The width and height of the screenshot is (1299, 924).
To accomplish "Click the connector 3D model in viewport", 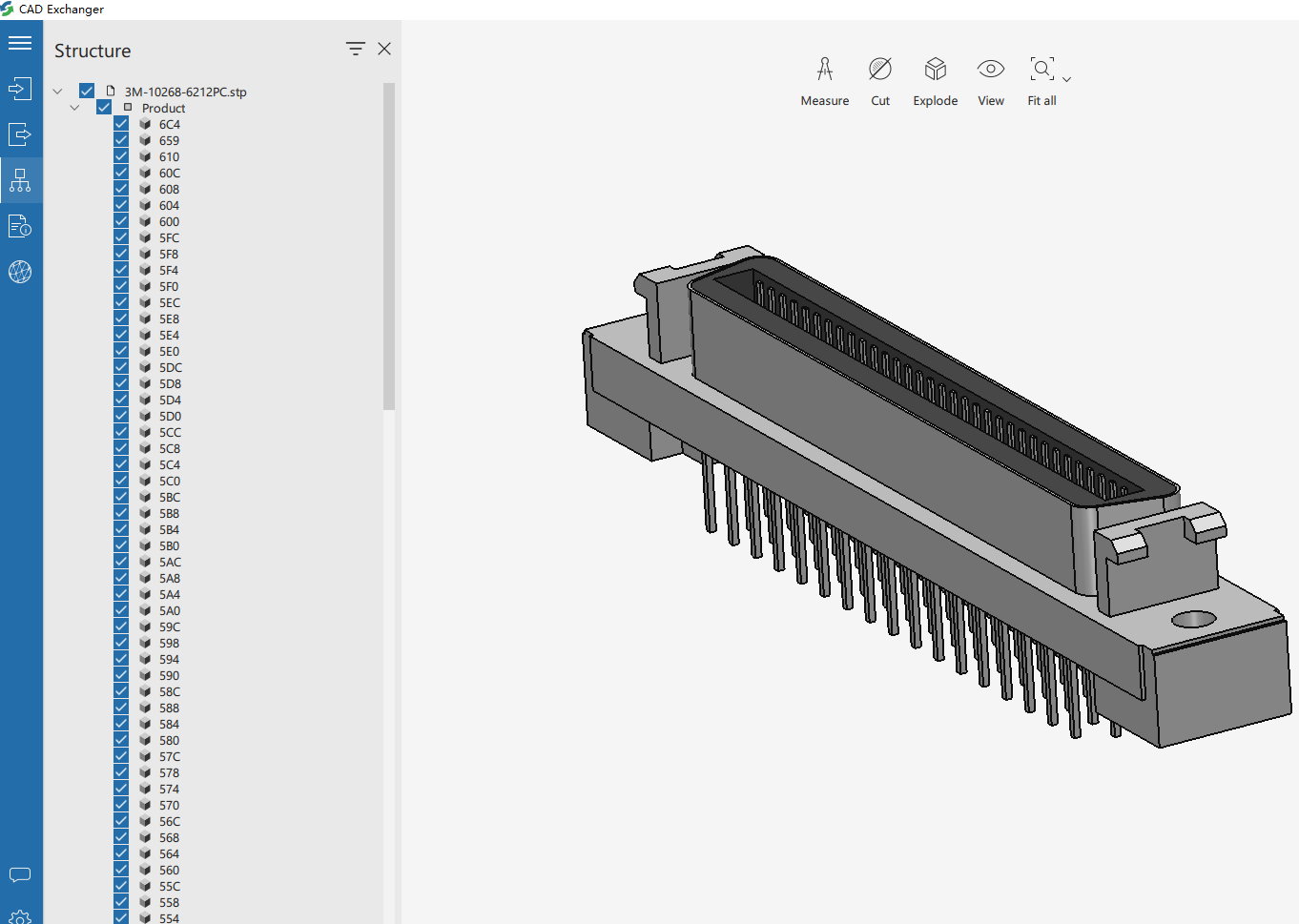I will click(935, 496).
